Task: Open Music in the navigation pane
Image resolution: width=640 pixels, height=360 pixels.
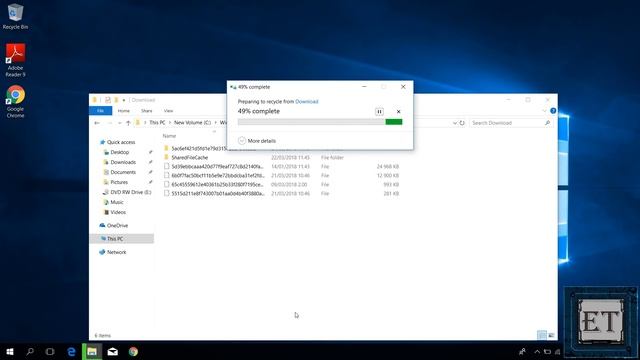Action: tap(116, 202)
